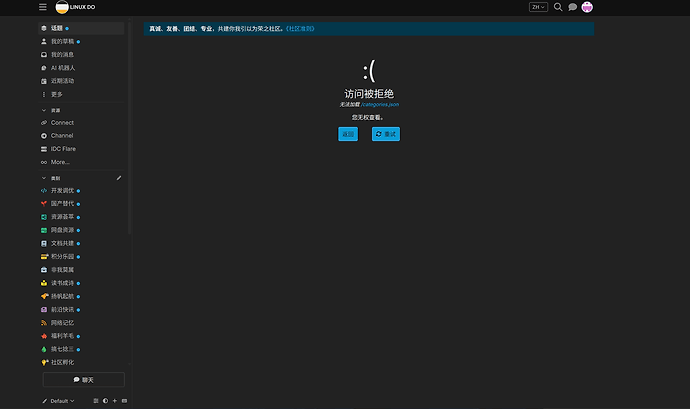Viewport: 690px width, 409px height.
Task: Open the 开发调优 code icon category
Action: pyautogui.click(x=44, y=191)
